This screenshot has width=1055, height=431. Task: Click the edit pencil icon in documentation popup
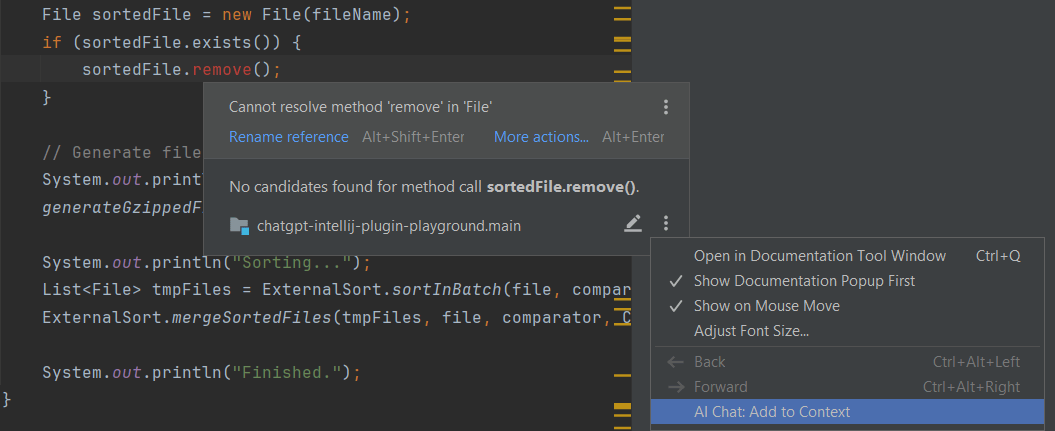pos(632,224)
